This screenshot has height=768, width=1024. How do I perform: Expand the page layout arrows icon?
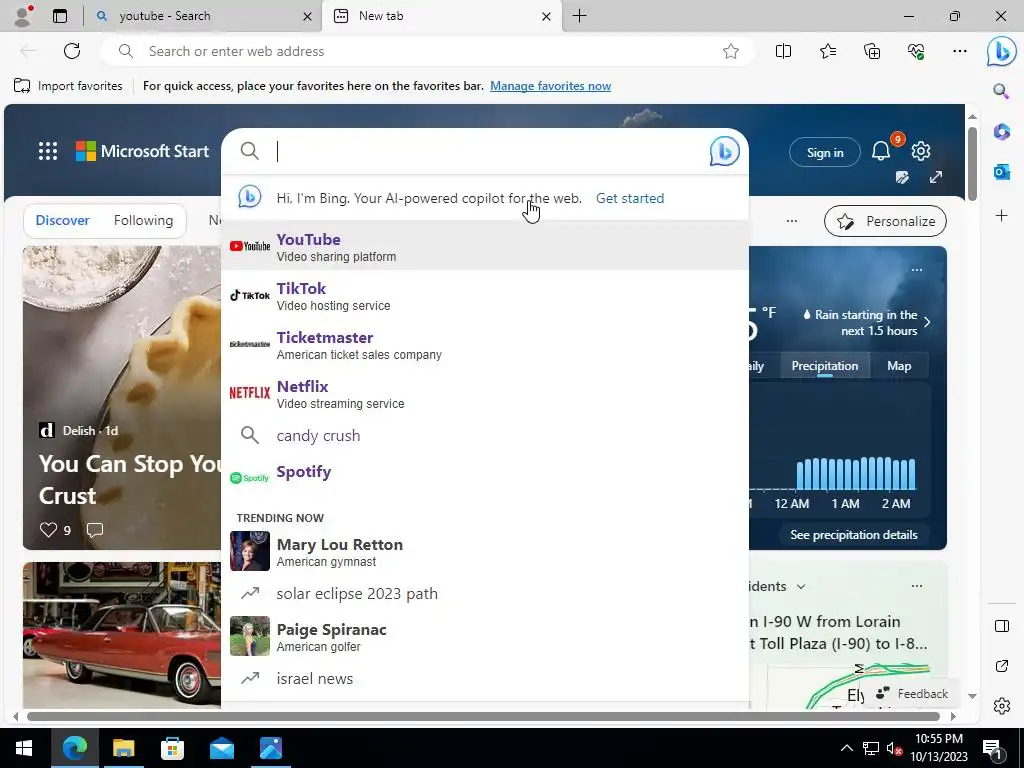coord(936,177)
